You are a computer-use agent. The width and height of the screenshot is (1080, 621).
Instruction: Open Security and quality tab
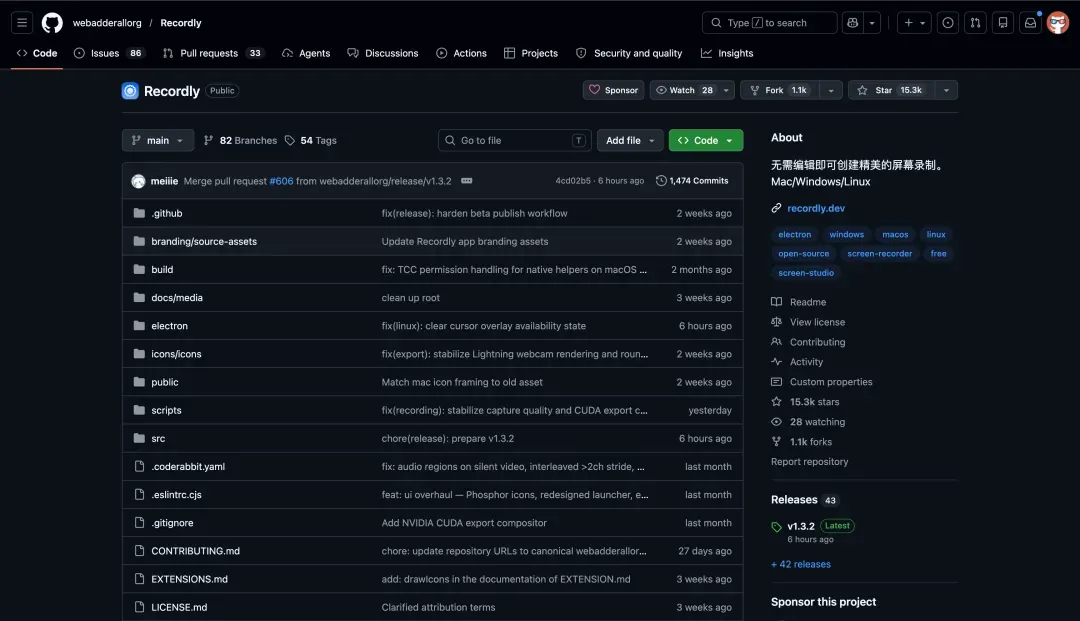coord(629,53)
